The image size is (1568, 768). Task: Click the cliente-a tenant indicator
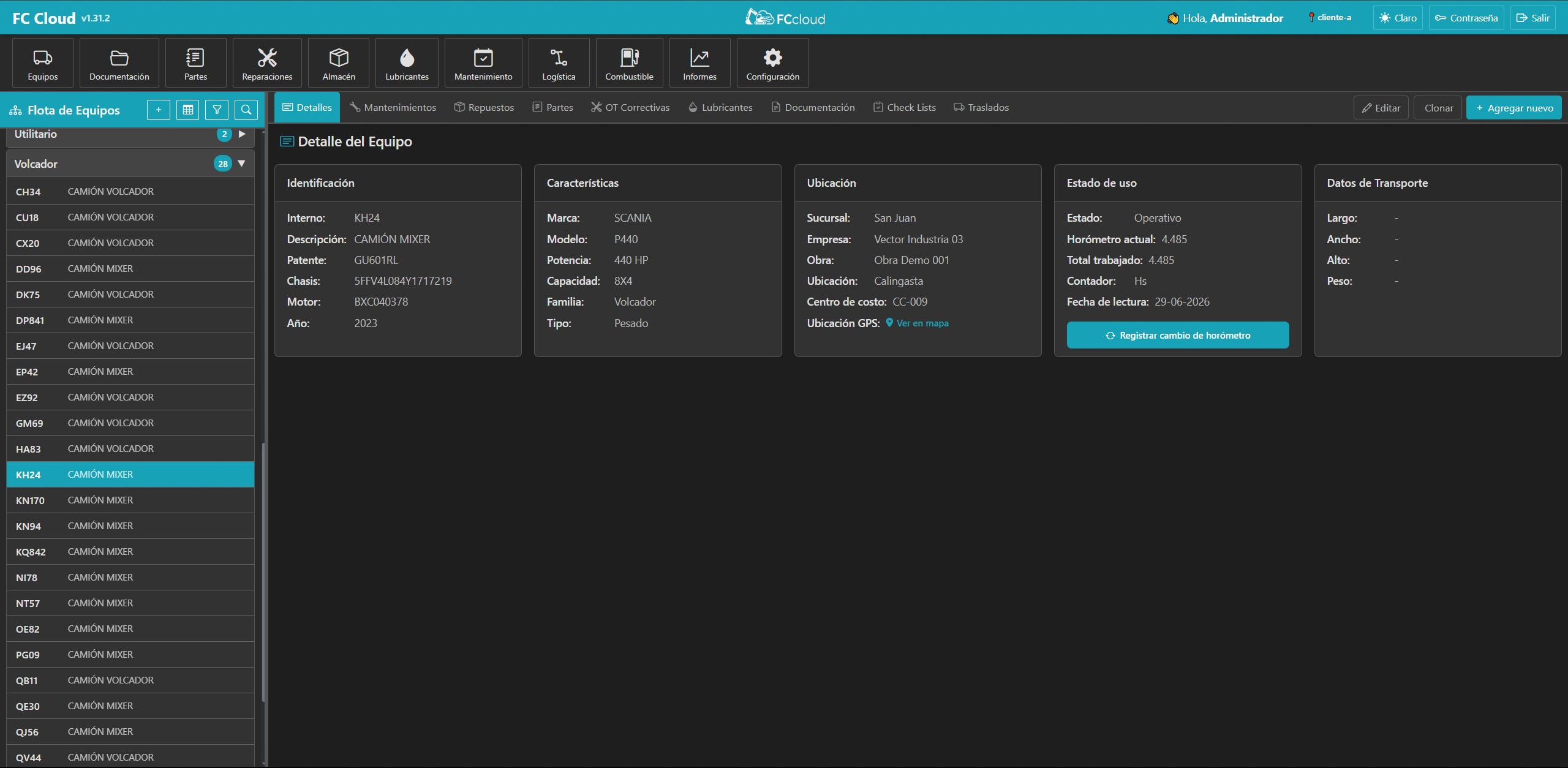1330,18
